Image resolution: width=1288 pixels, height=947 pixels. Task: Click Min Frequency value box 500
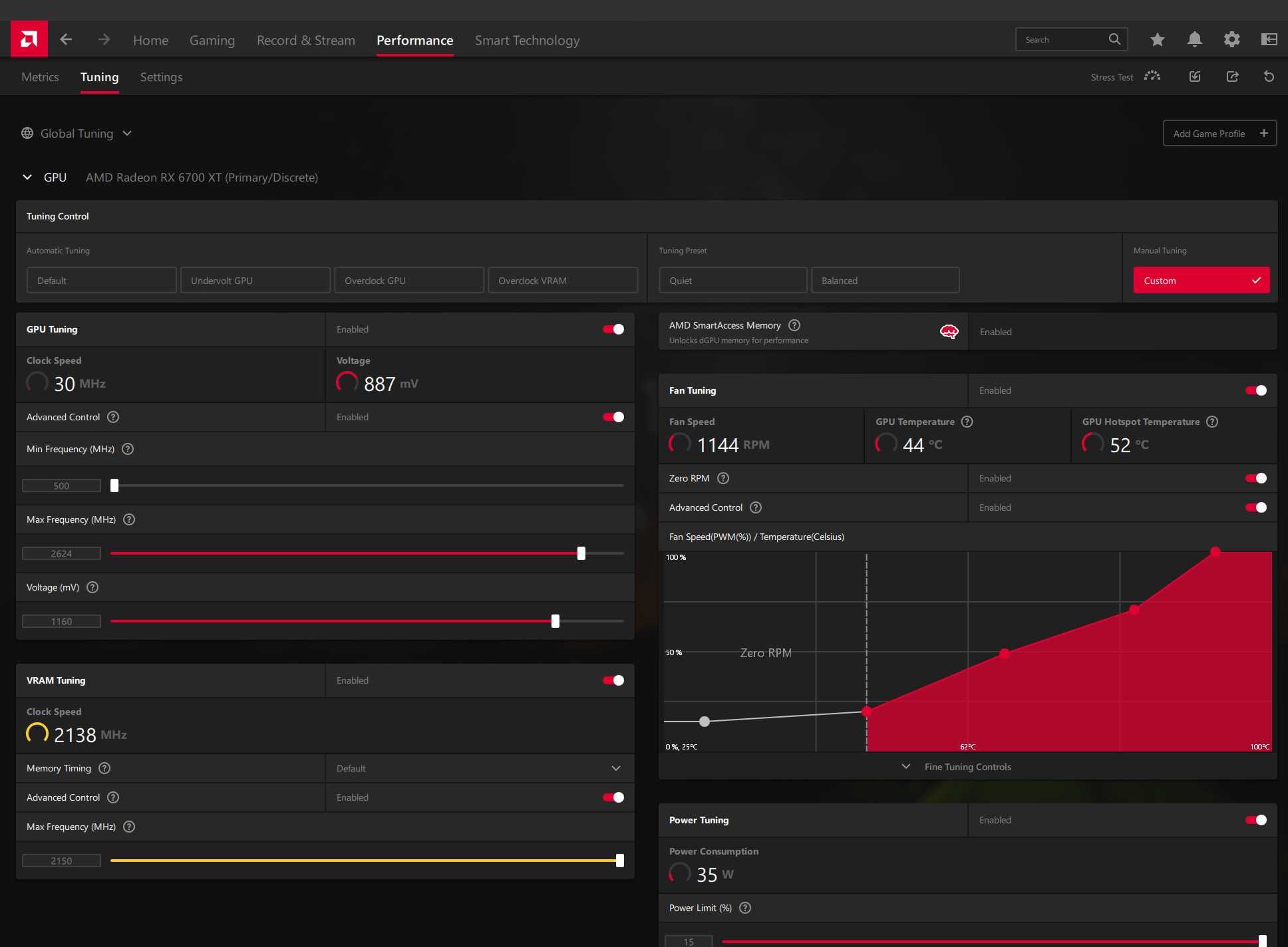[61, 485]
